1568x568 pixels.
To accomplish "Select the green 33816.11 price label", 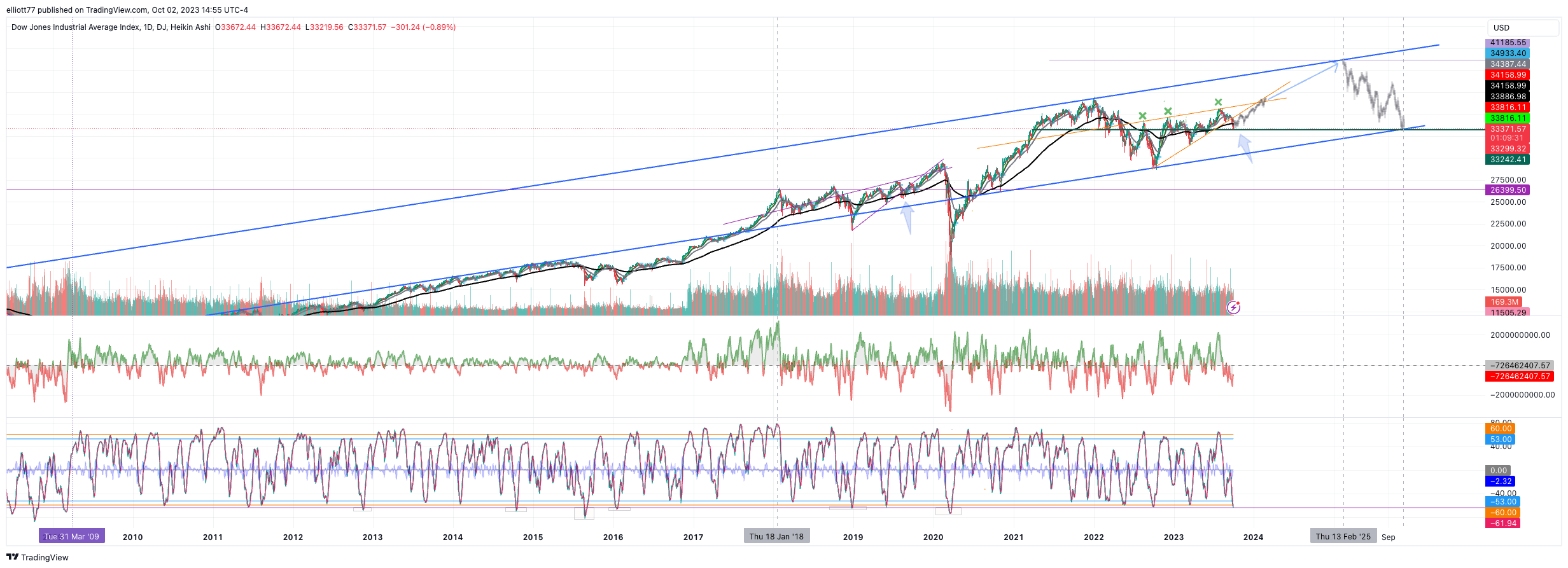I will (x=1508, y=118).
